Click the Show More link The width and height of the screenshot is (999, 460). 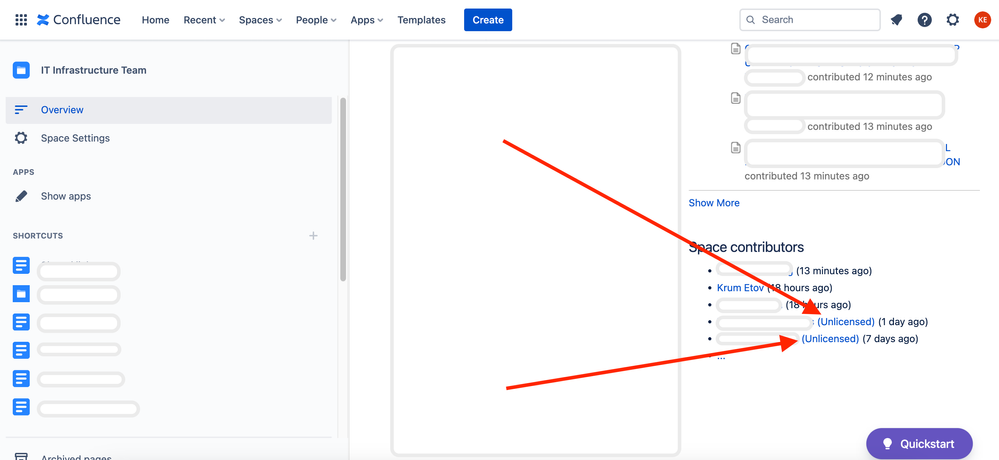714,203
